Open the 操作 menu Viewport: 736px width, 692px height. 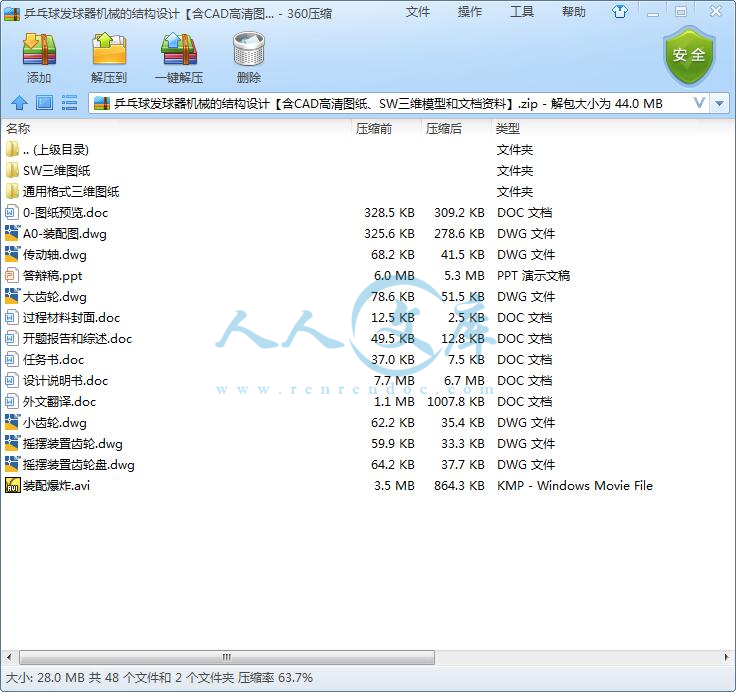[469, 12]
